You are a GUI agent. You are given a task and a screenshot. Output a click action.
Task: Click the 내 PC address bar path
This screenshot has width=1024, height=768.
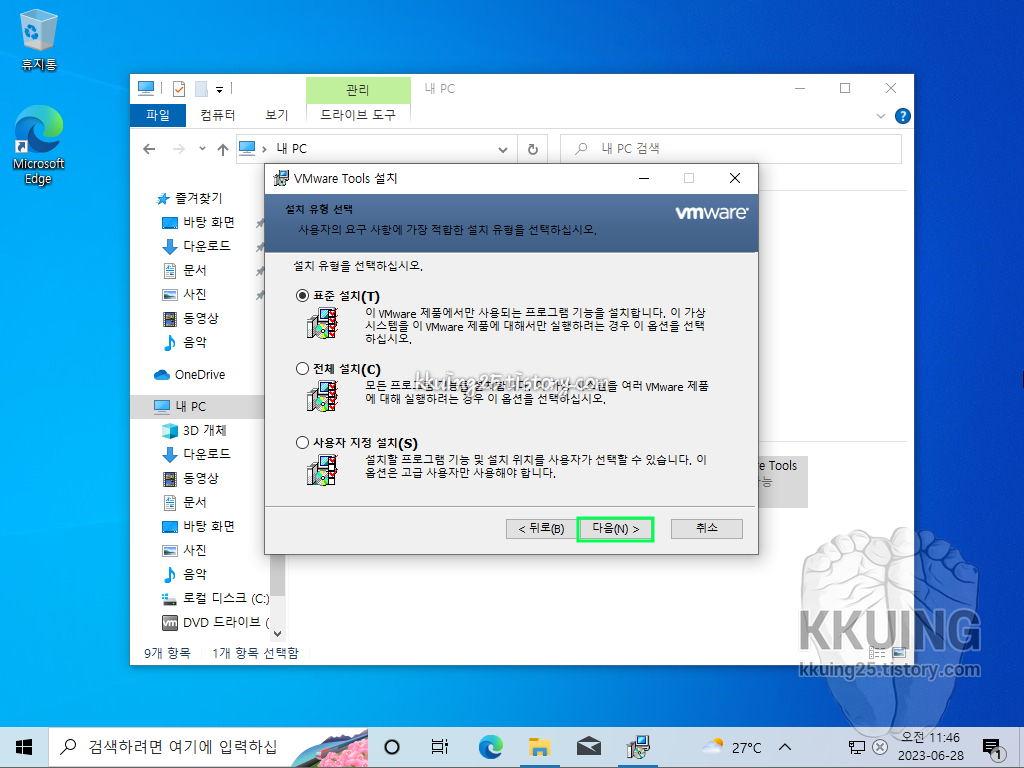[291, 149]
